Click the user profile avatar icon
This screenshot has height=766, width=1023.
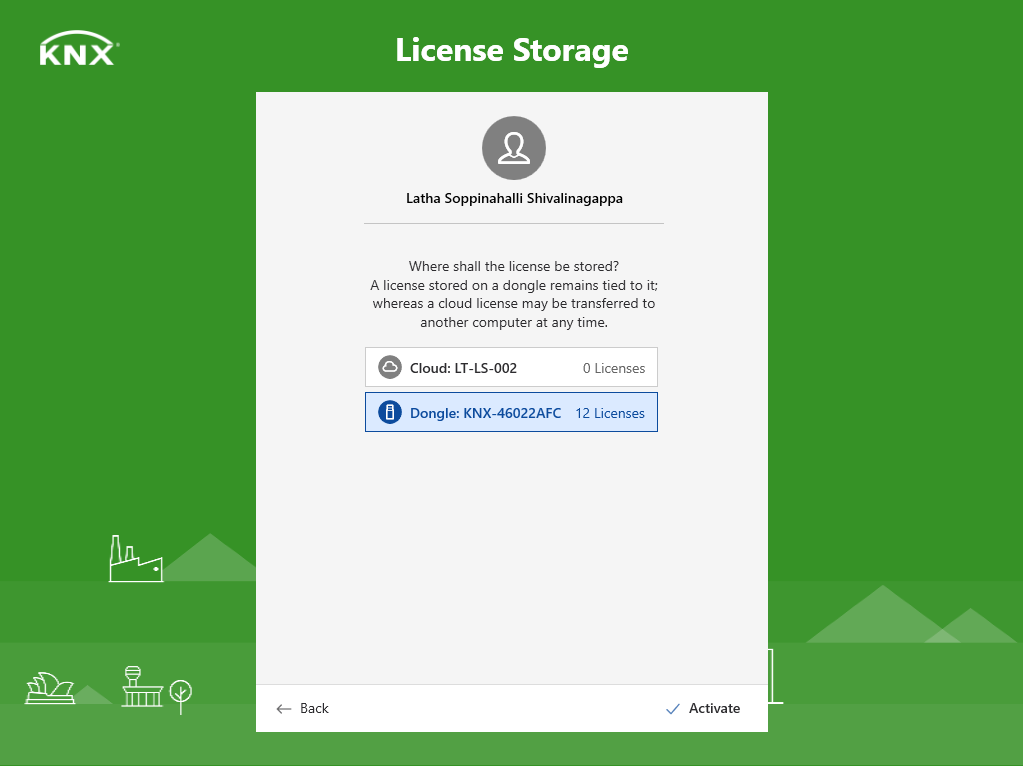point(513,148)
